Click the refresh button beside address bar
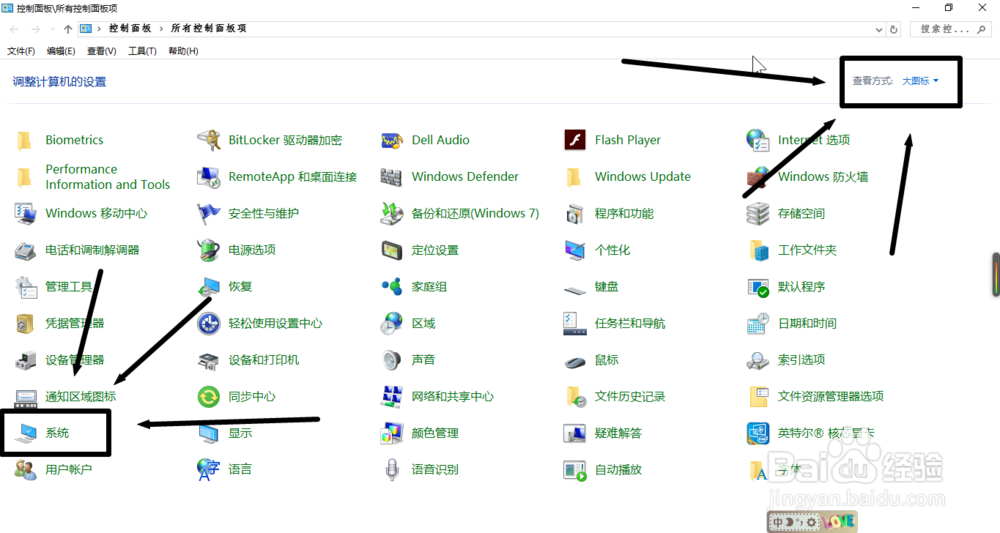1000x533 pixels. [893, 29]
